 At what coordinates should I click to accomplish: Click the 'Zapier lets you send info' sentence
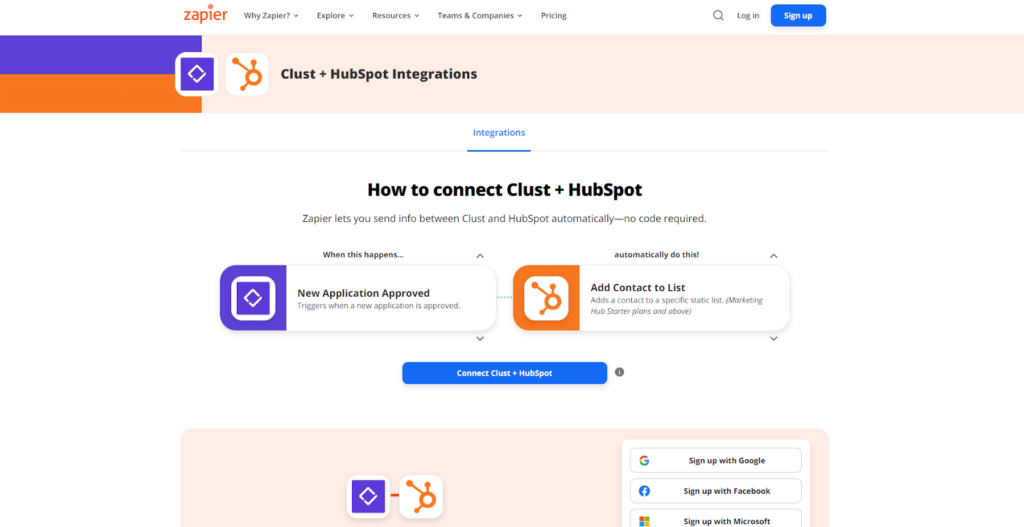(x=504, y=219)
